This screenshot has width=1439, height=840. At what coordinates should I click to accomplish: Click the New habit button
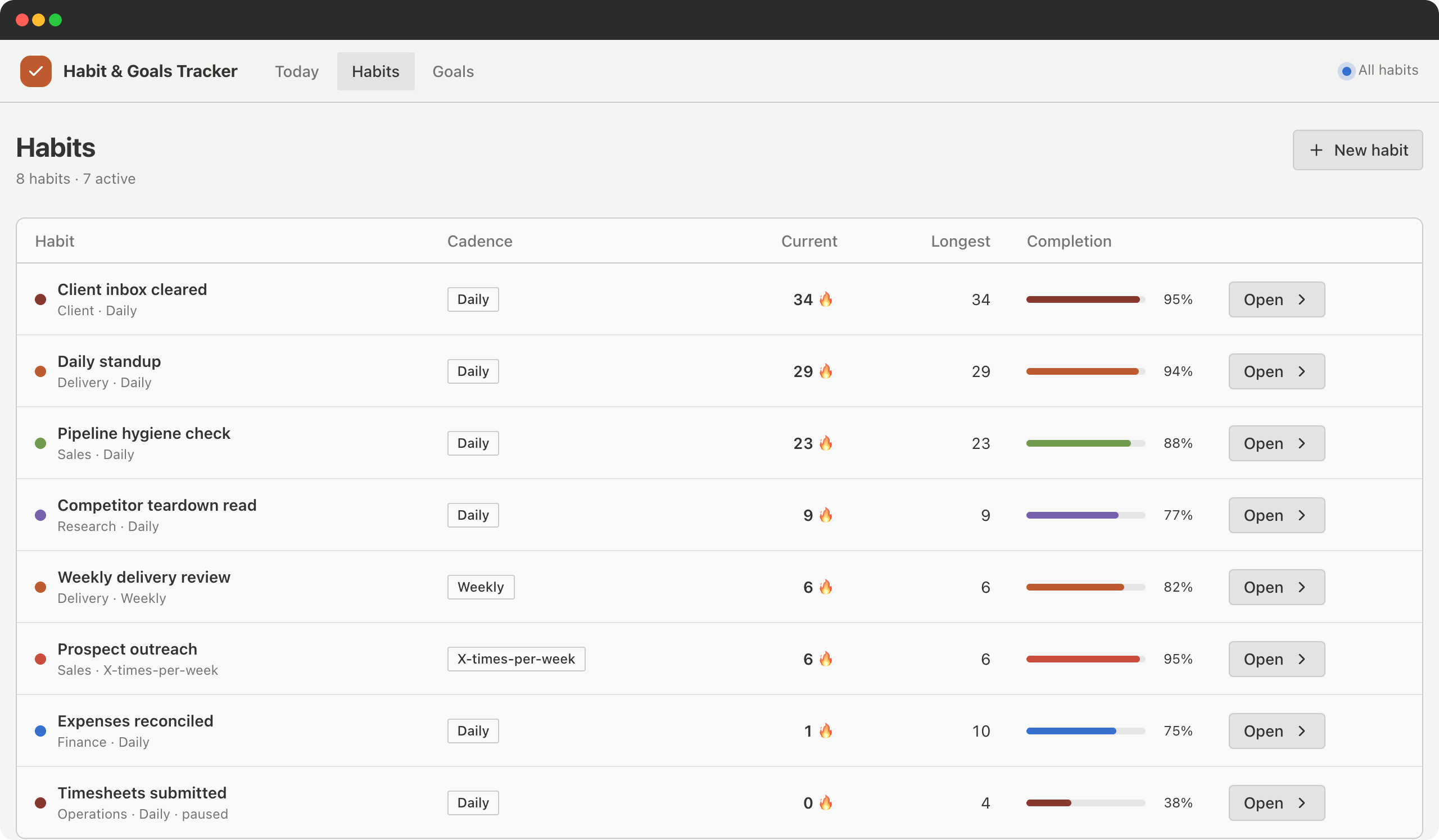[x=1357, y=150]
